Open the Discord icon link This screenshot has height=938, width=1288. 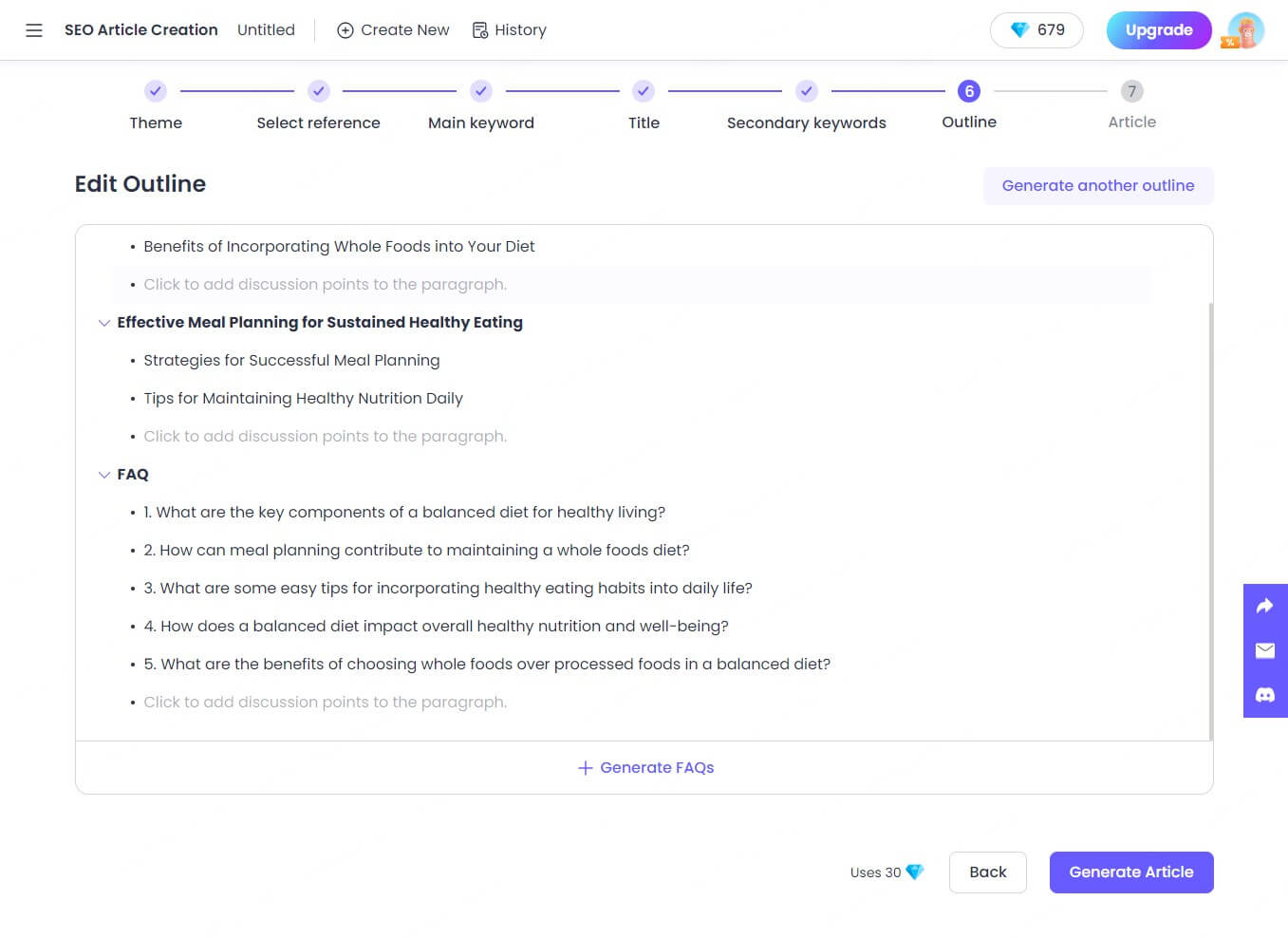(x=1264, y=695)
